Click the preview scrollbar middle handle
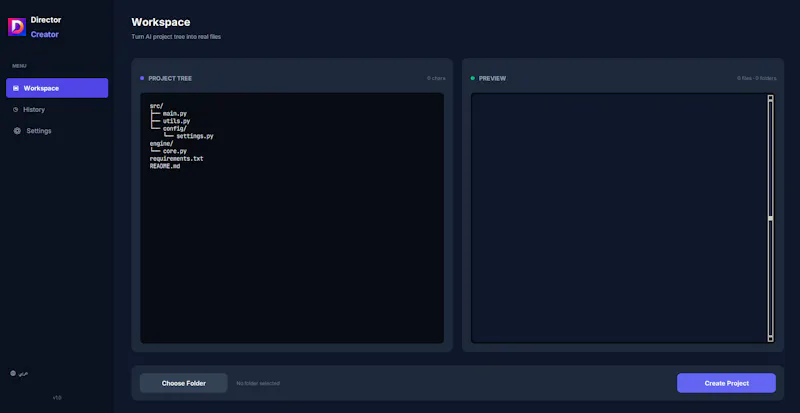Image resolution: width=800 pixels, height=413 pixels. pyautogui.click(x=770, y=218)
